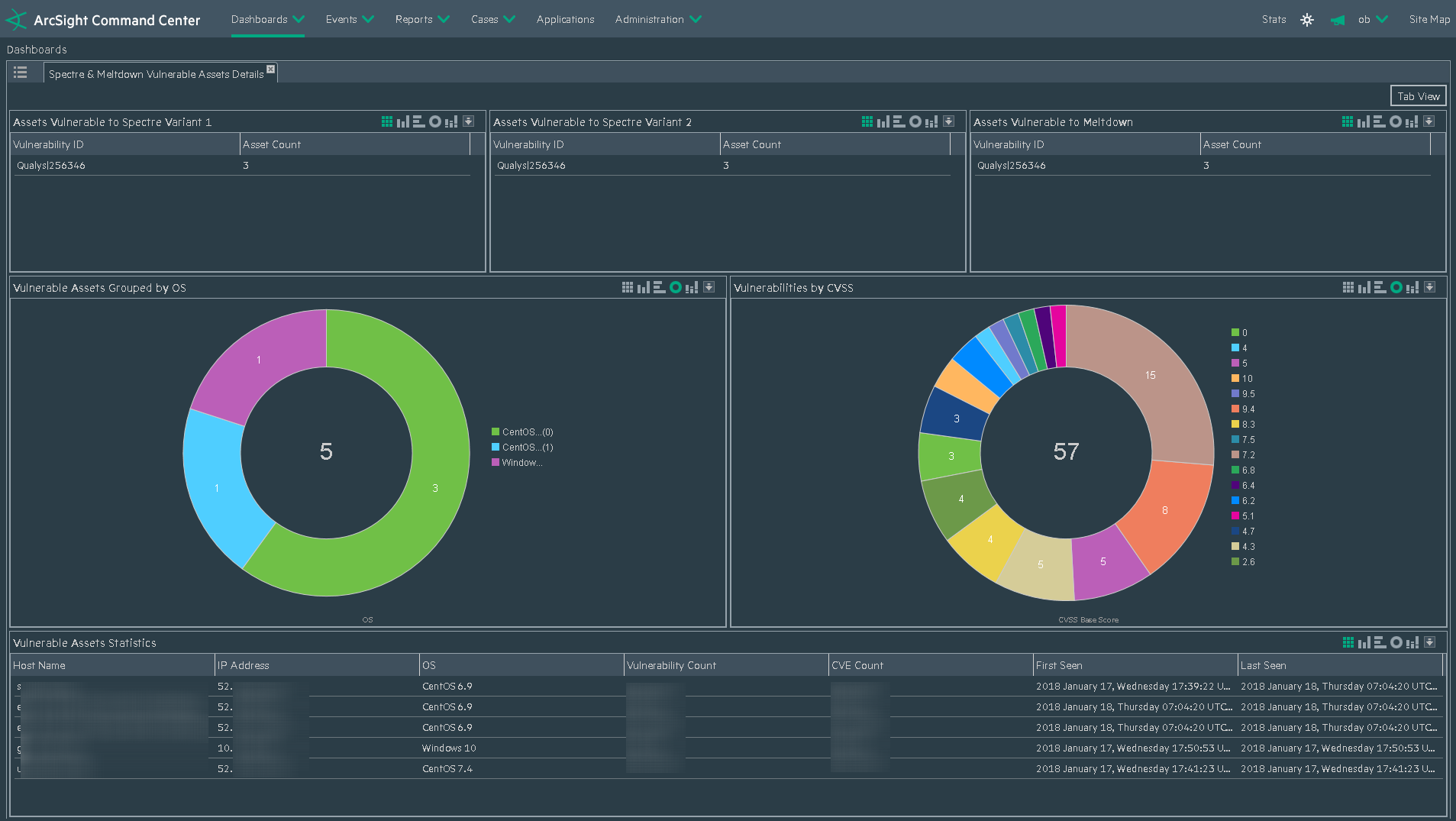Toggle the Window... legend series
This screenshot has height=821, width=1456.
521,463
